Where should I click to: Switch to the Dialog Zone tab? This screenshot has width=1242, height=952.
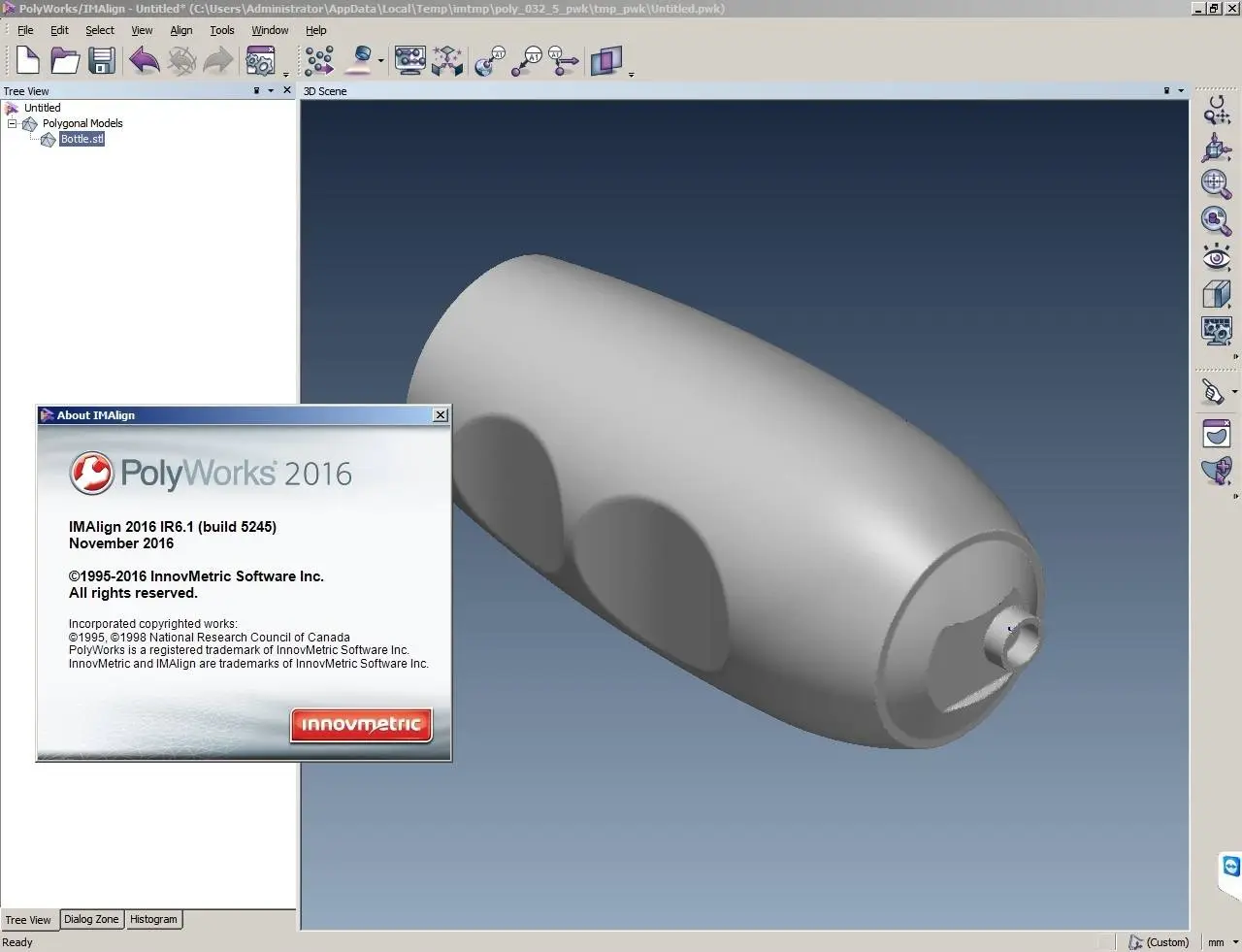click(91, 919)
